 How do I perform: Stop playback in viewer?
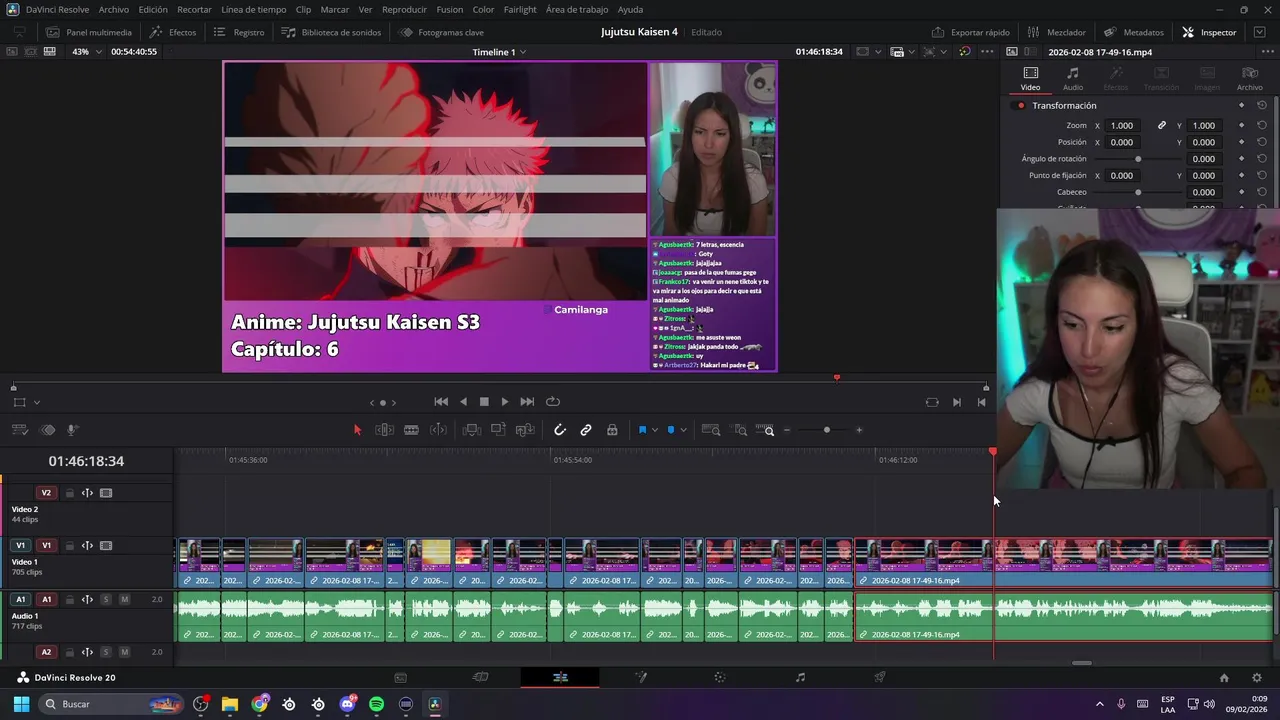[x=484, y=402]
